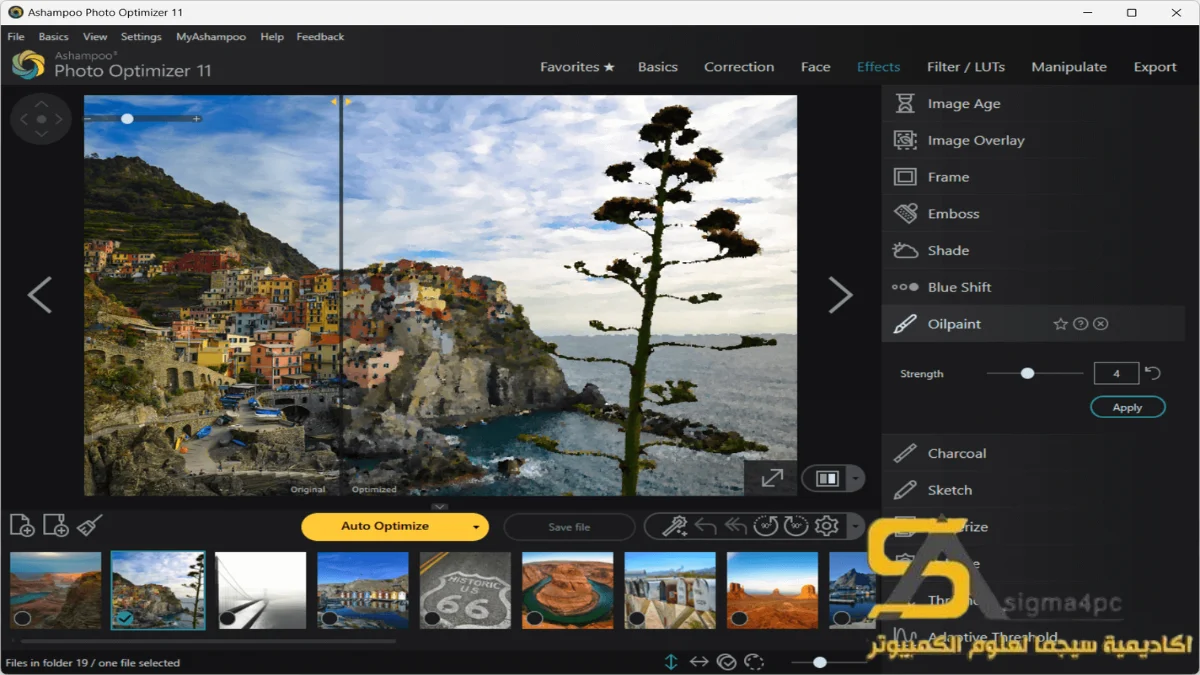Click zoom-in plus beside zoom slider
Screen dimensions: 1200x675
pyautogui.click(x=197, y=119)
